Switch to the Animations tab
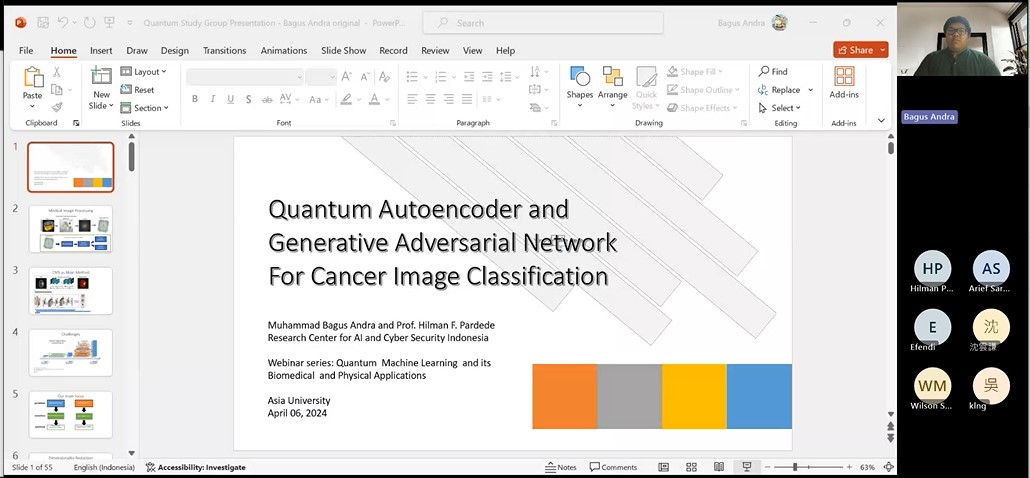The width and height of the screenshot is (1030, 478). tap(284, 51)
